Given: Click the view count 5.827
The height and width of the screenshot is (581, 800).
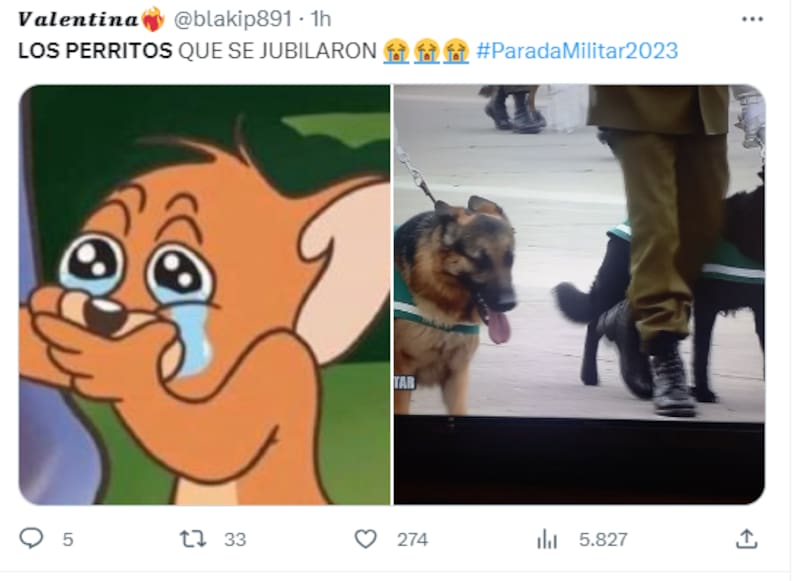Looking at the screenshot, I should click(x=603, y=540).
